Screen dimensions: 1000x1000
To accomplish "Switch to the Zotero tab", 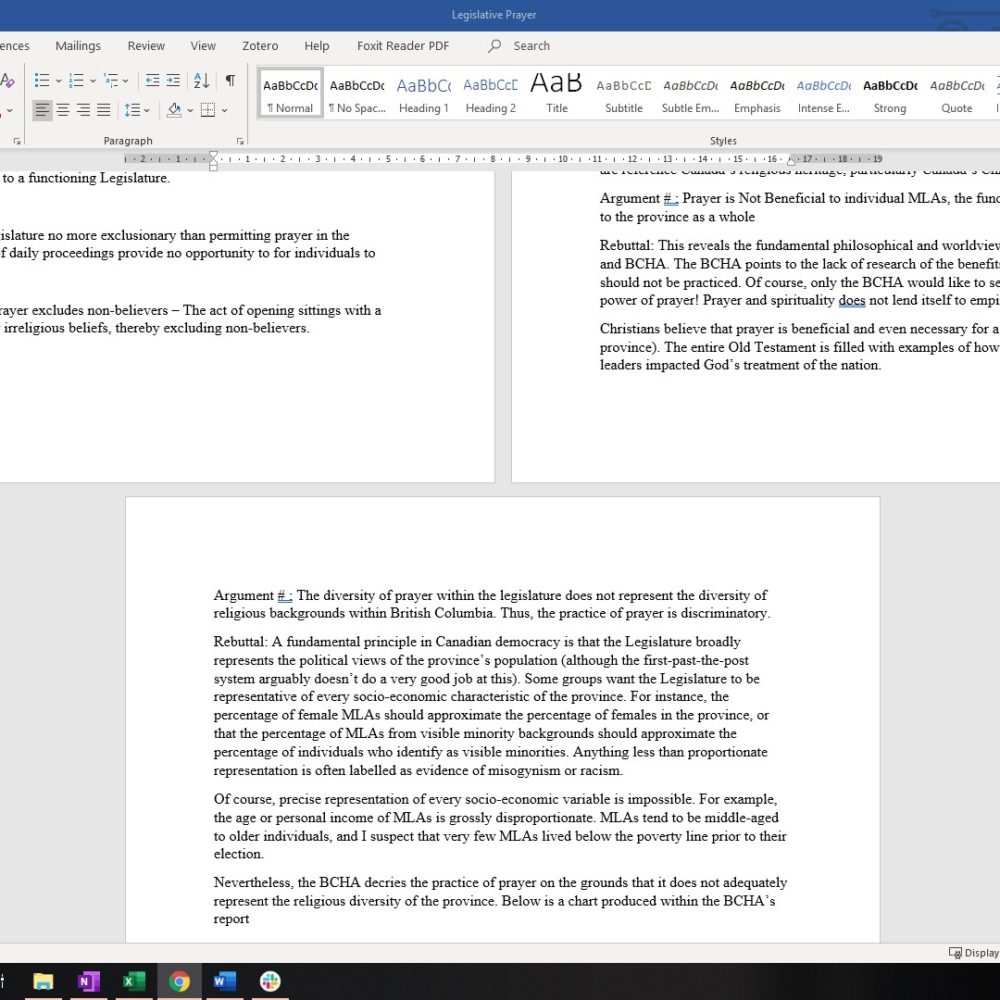I will 260,46.
